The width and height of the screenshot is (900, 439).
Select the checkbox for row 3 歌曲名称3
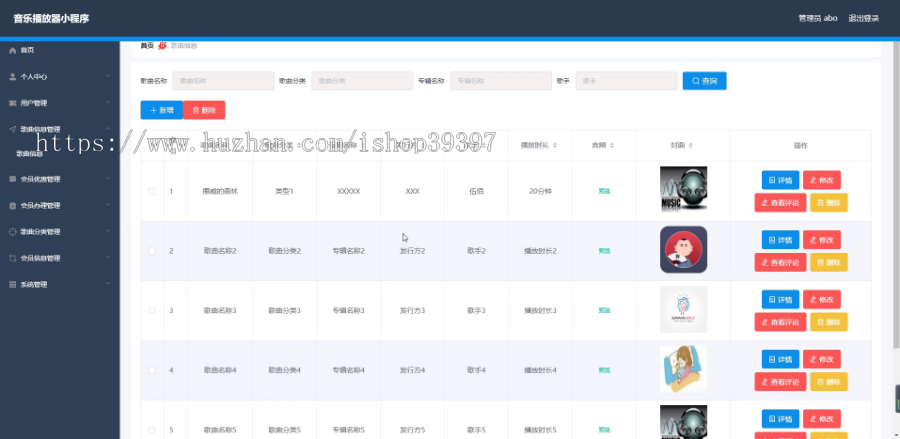(152, 310)
